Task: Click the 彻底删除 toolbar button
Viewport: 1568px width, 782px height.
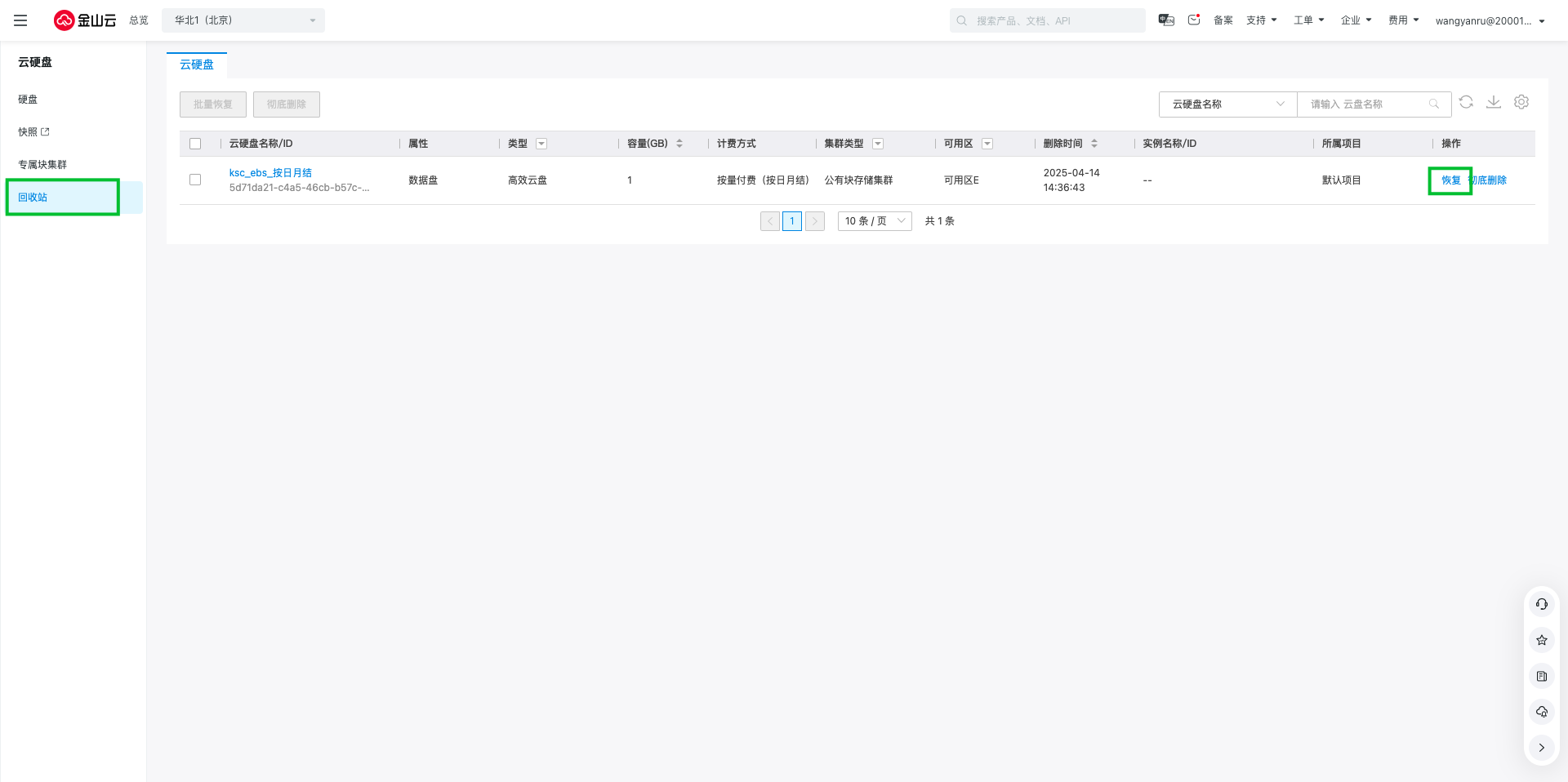Action: coord(287,104)
